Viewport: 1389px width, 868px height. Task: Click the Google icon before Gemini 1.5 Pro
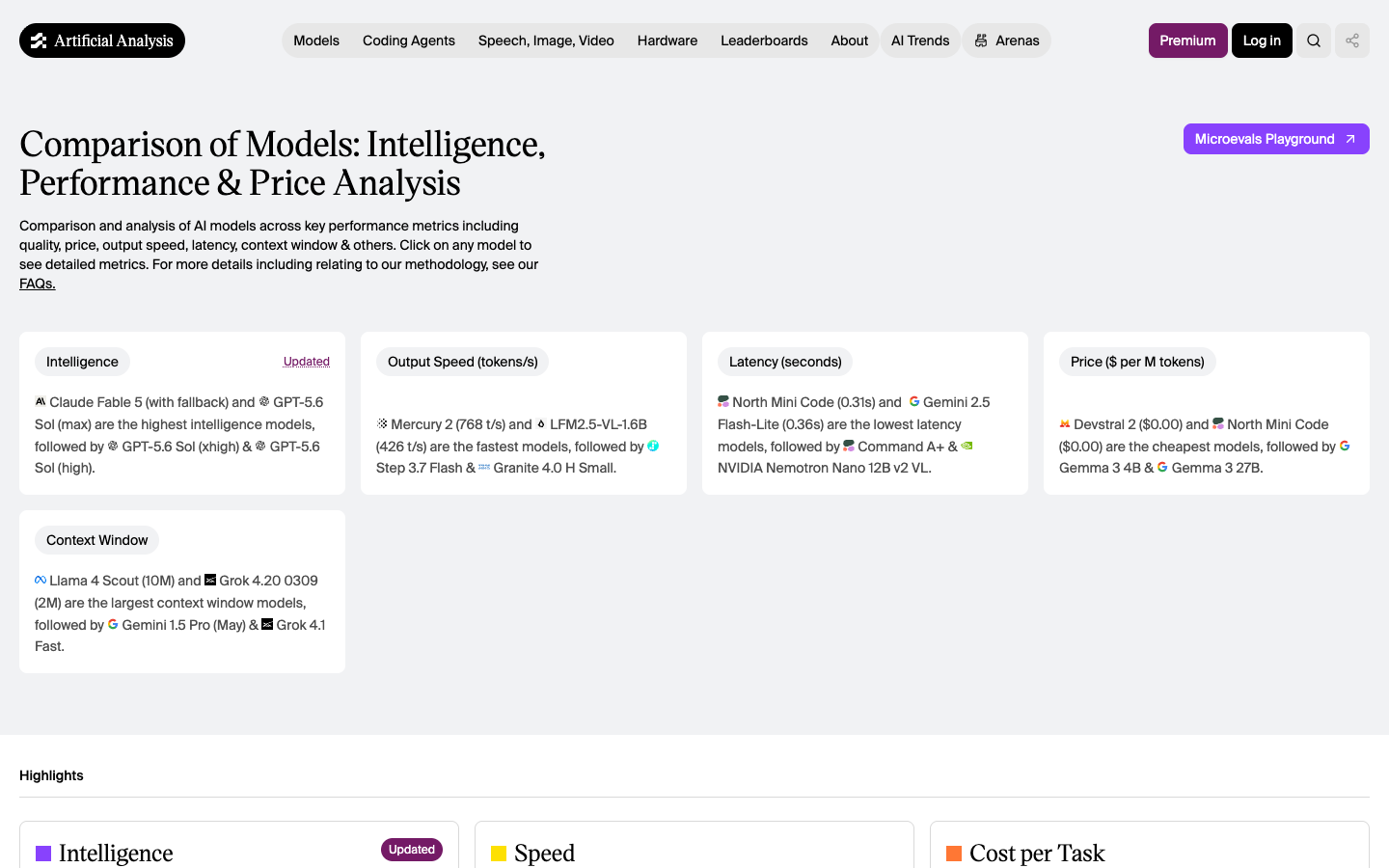point(113,624)
